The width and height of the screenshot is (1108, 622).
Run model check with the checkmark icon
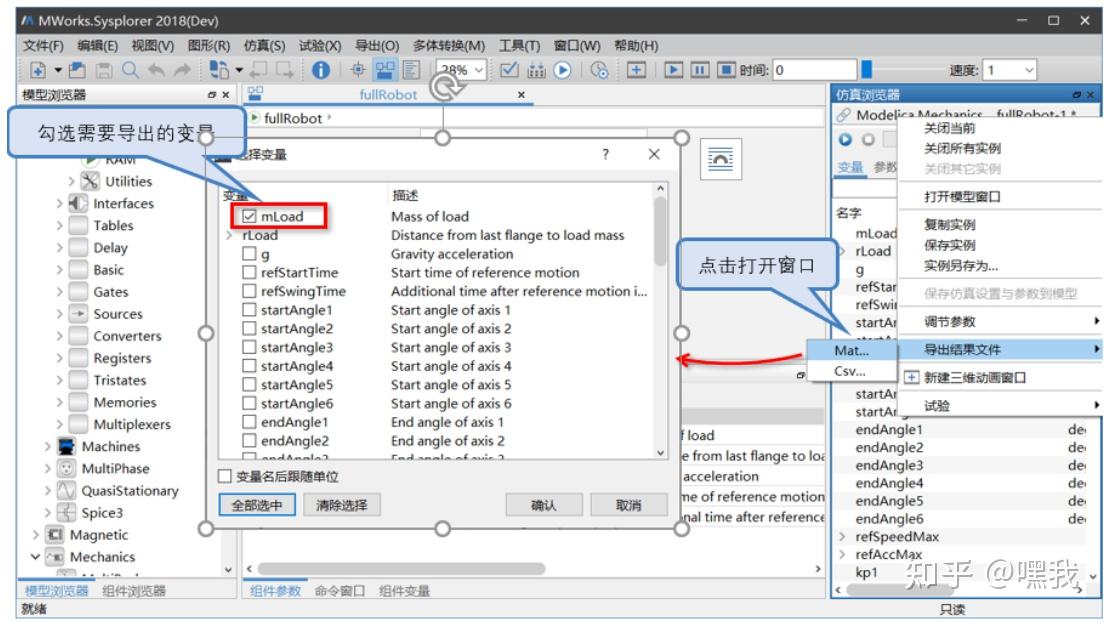[x=509, y=70]
